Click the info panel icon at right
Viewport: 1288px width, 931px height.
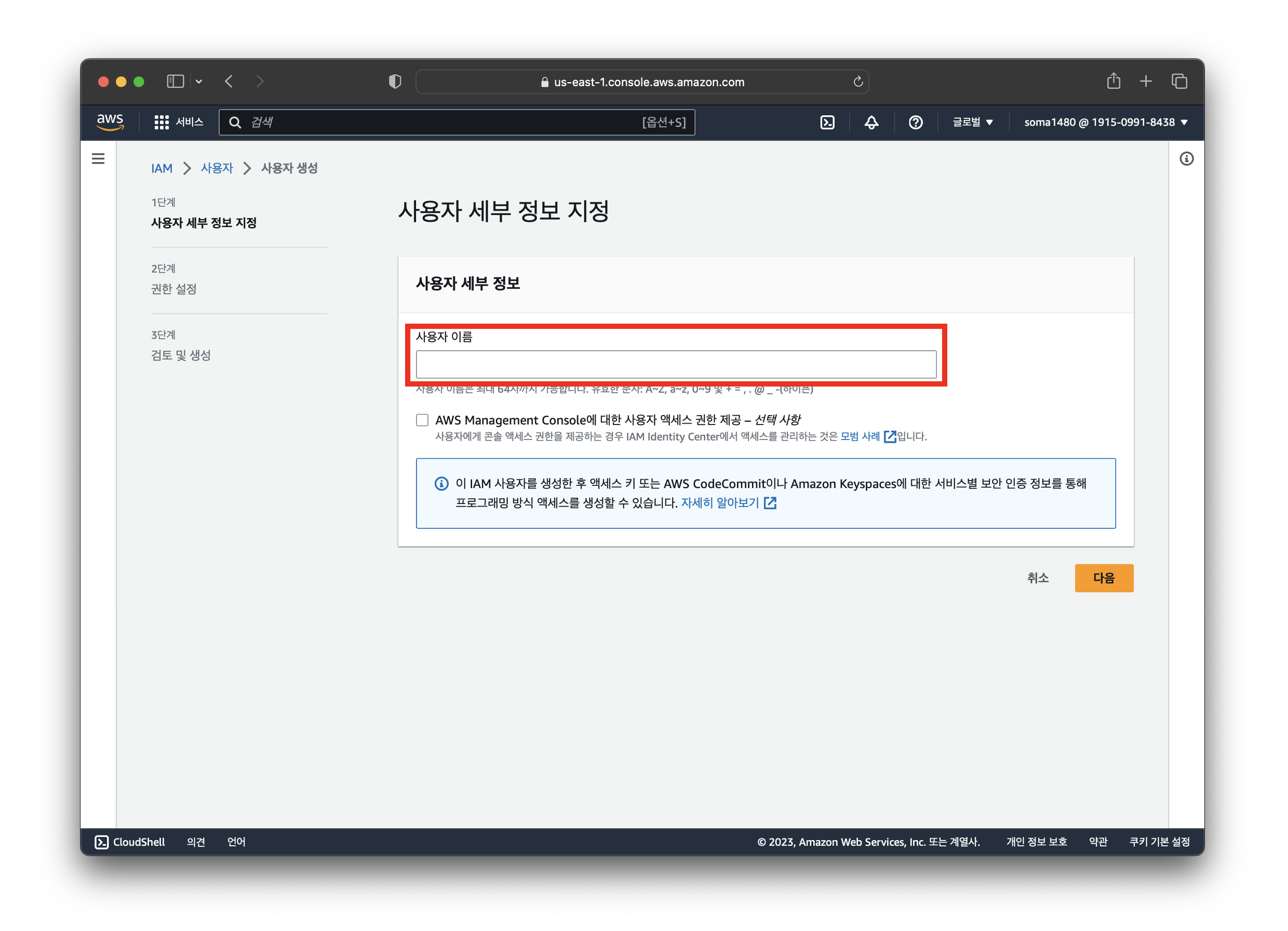click(x=1186, y=158)
